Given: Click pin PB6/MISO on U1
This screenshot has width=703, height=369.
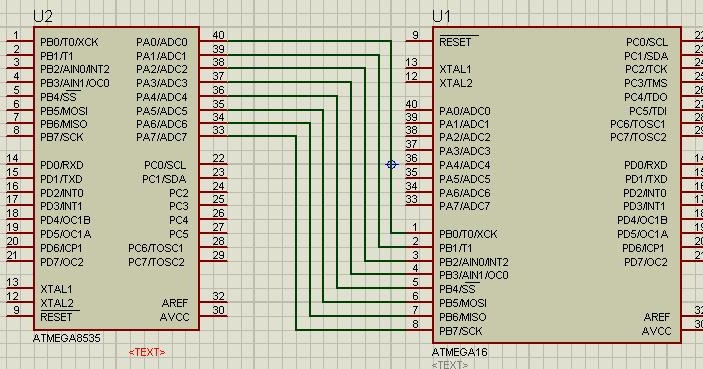Looking at the screenshot, I should pos(463,317).
